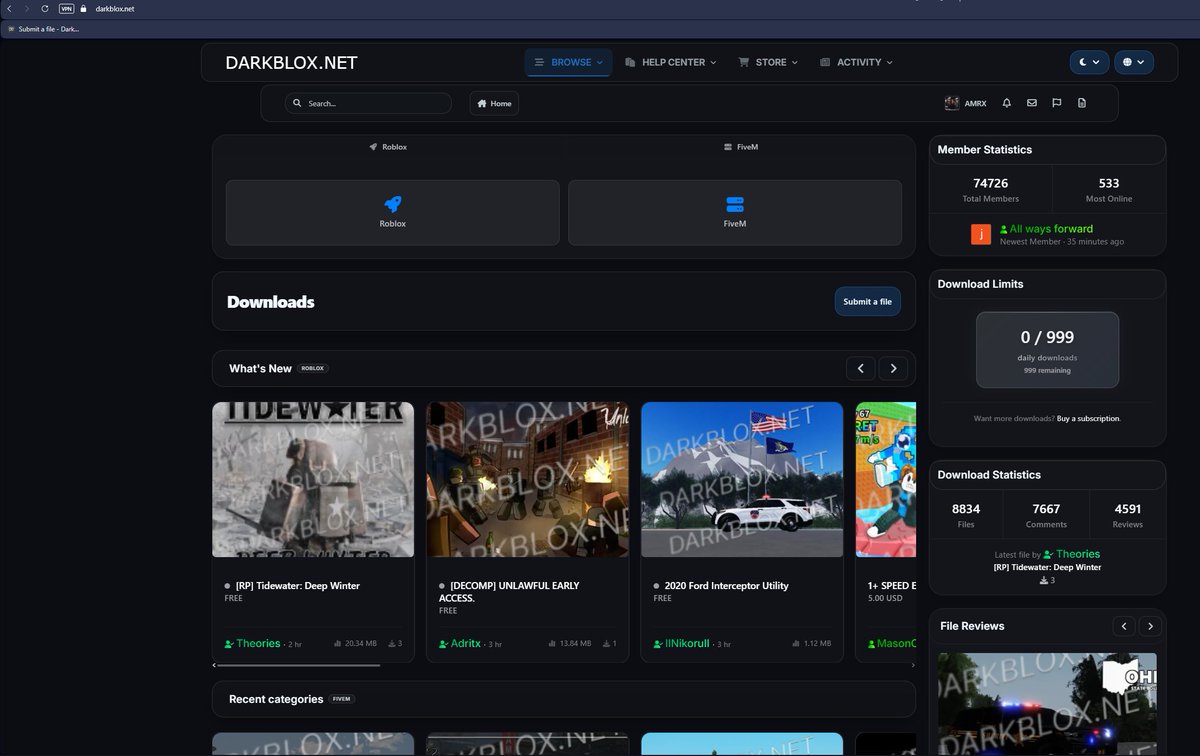Viewport: 1200px width, 756px height.
Task: Click the darkblox.net address bar URL
Action: click(114, 8)
